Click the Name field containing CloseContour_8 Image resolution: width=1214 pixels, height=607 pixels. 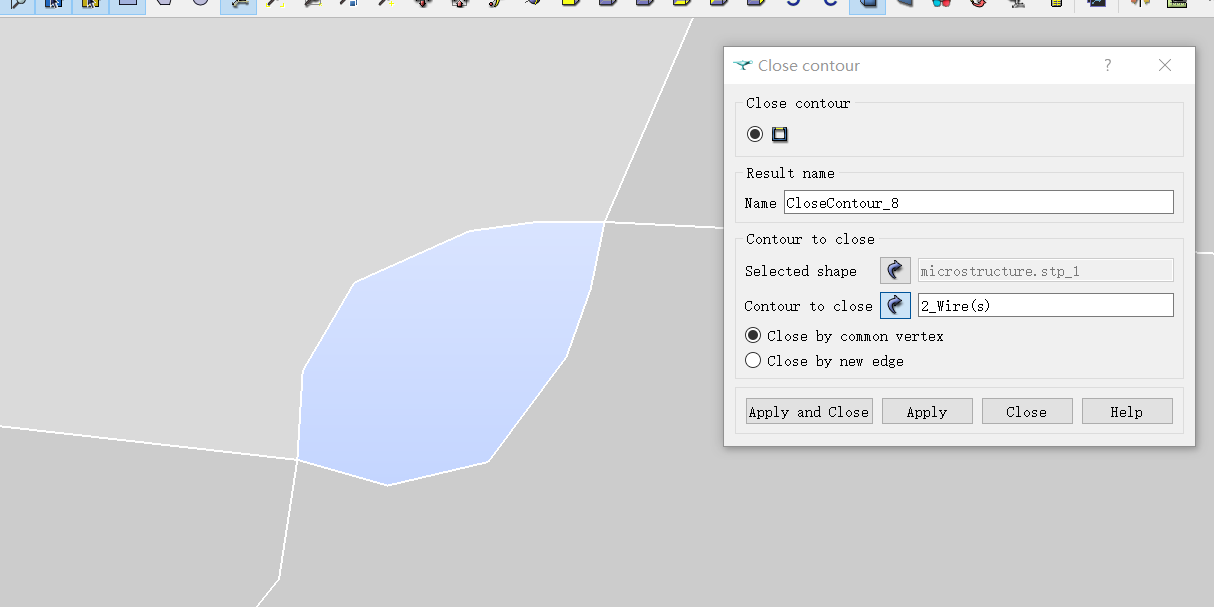click(x=978, y=202)
